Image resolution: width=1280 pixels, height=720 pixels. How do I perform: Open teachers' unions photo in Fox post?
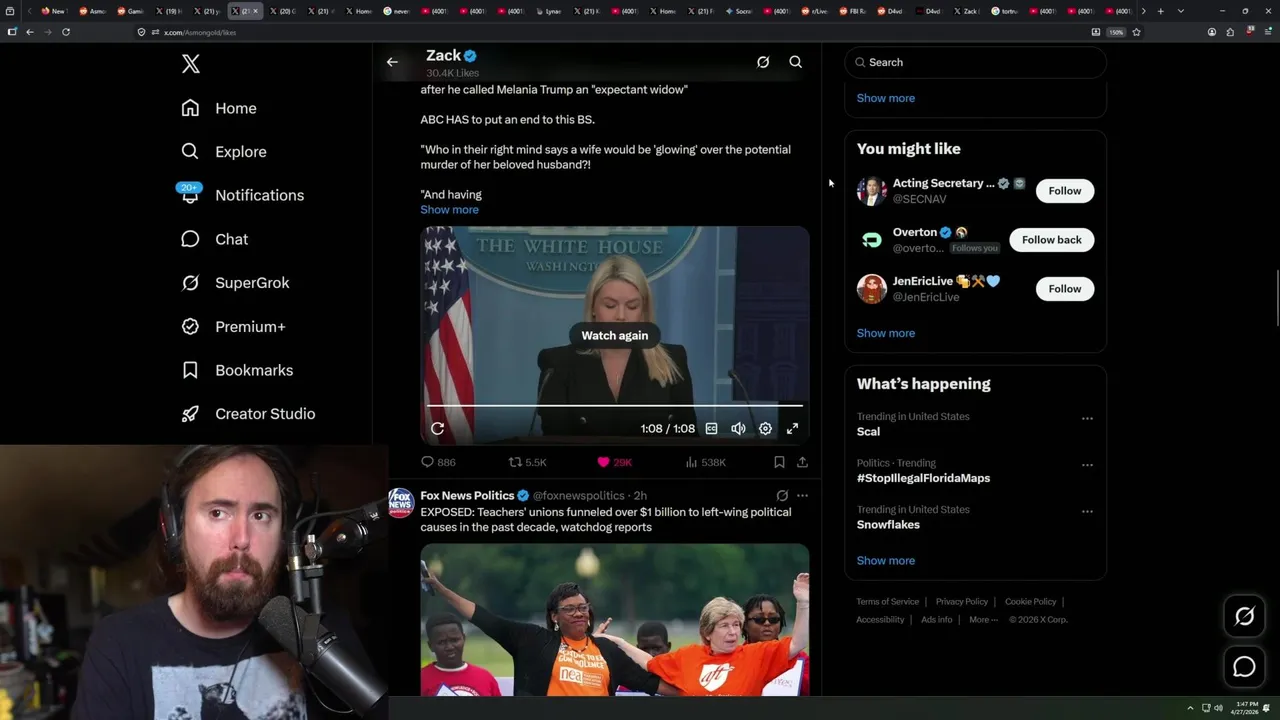(615, 619)
